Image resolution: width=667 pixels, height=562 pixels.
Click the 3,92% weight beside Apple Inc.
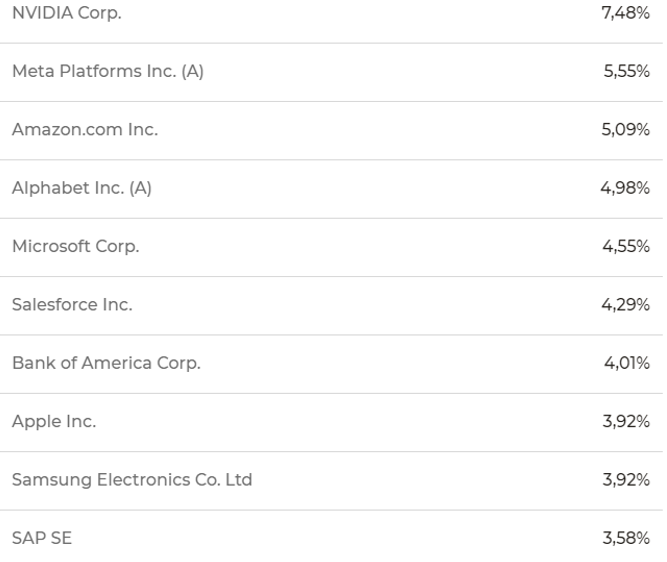click(x=626, y=421)
